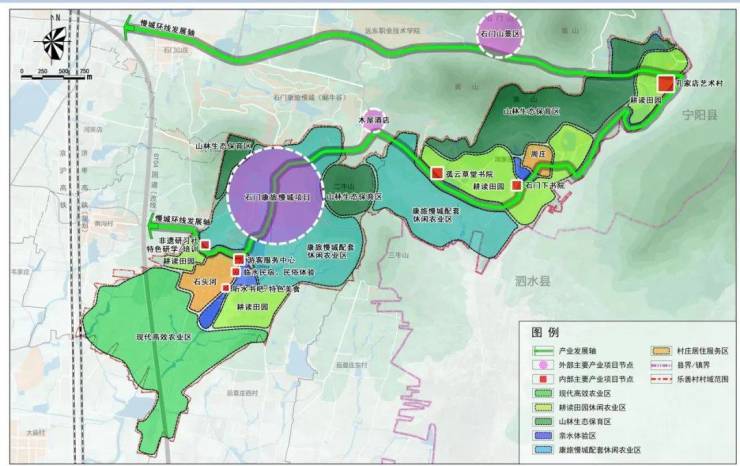Click the 泗水县 county label
The height and width of the screenshot is (466, 740).
(x=532, y=282)
